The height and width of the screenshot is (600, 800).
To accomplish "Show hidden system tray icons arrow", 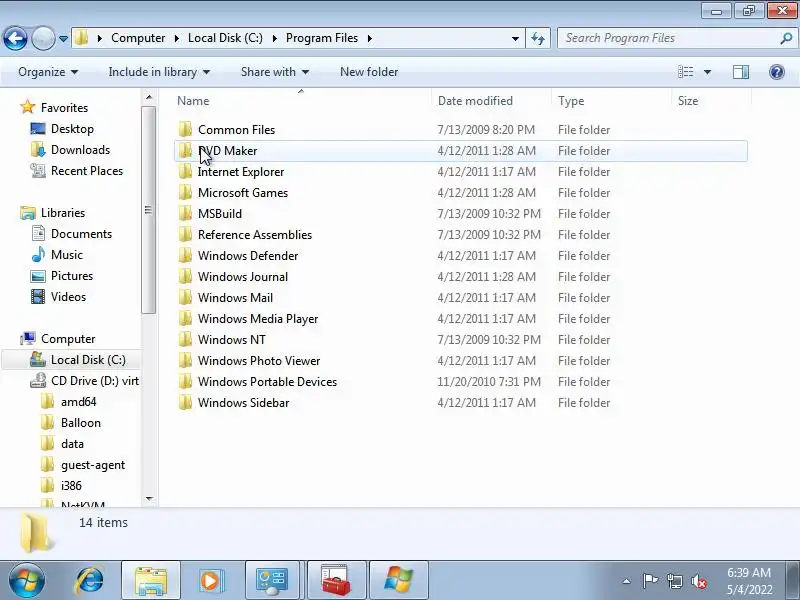I will click(627, 581).
